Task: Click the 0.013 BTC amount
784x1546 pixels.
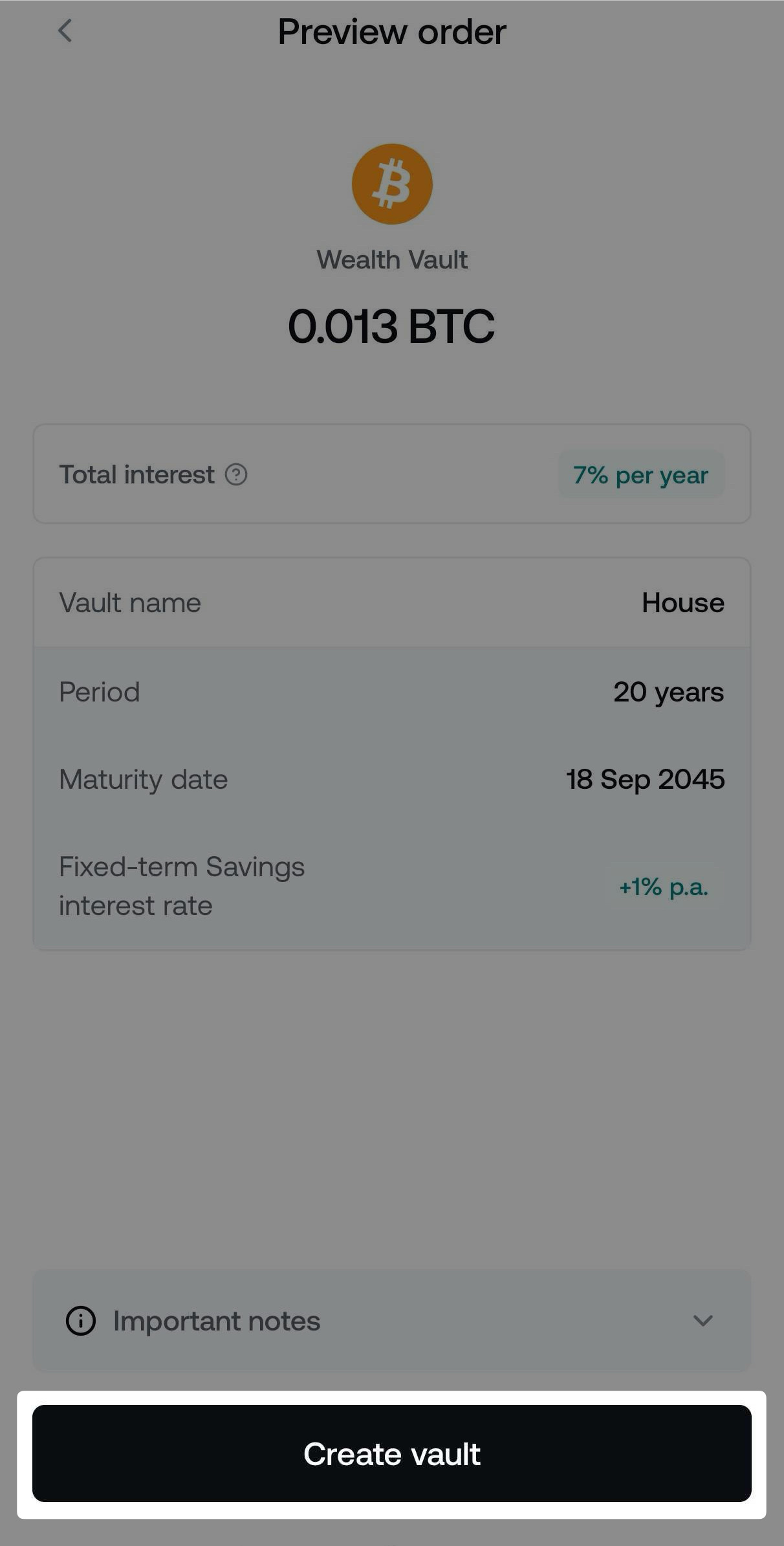Action: click(391, 326)
